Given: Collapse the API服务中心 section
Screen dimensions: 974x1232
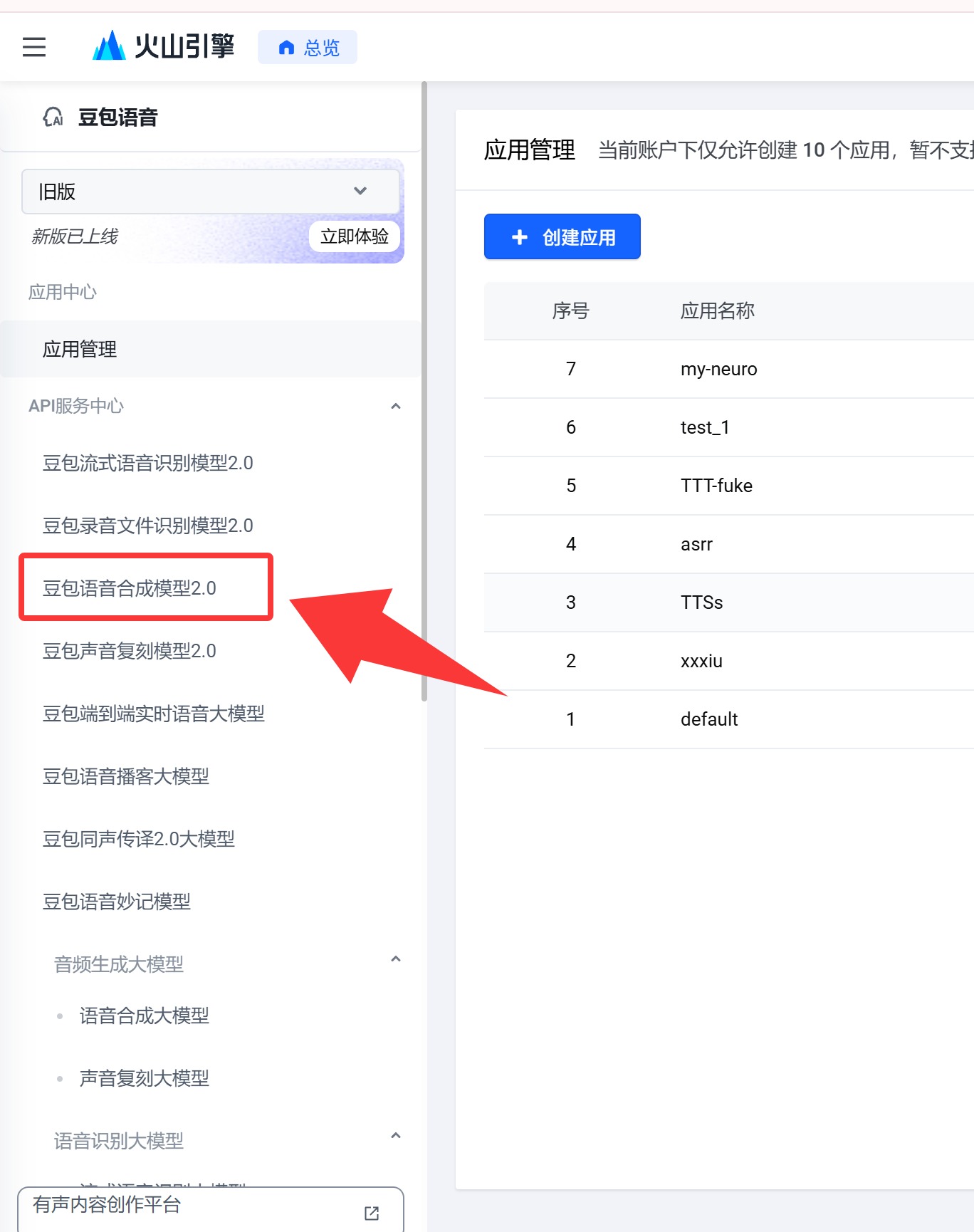Looking at the screenshot, I should pos(396,406).
